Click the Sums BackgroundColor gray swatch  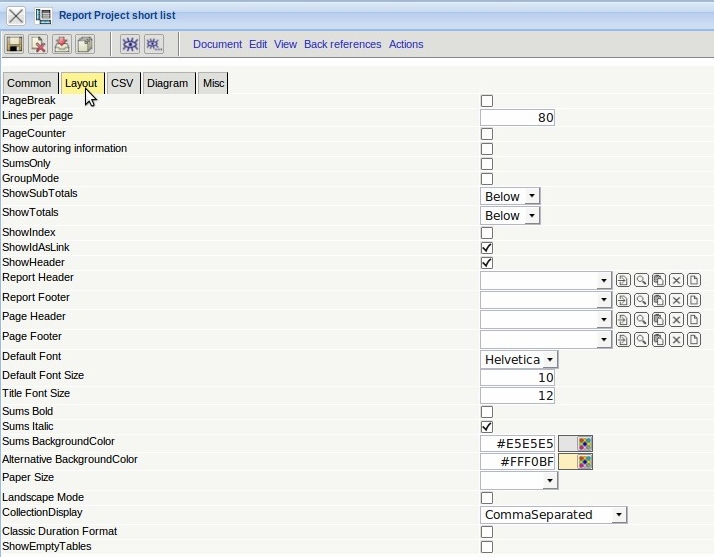click(x=567, y=443)
